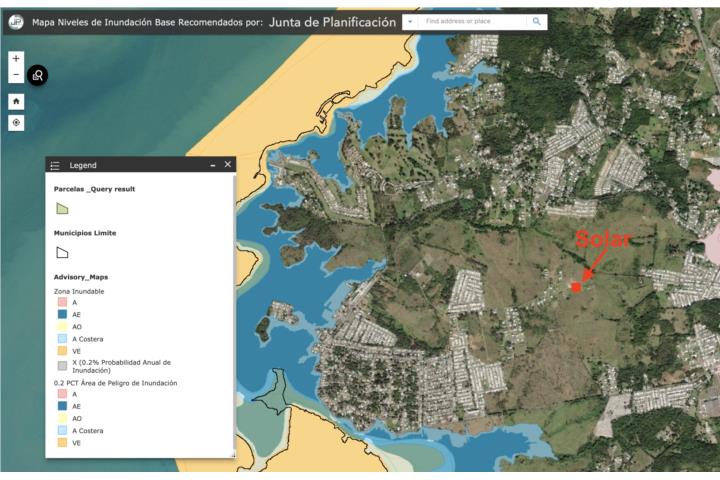Click the magnifier search button

[x=536, y=21]
